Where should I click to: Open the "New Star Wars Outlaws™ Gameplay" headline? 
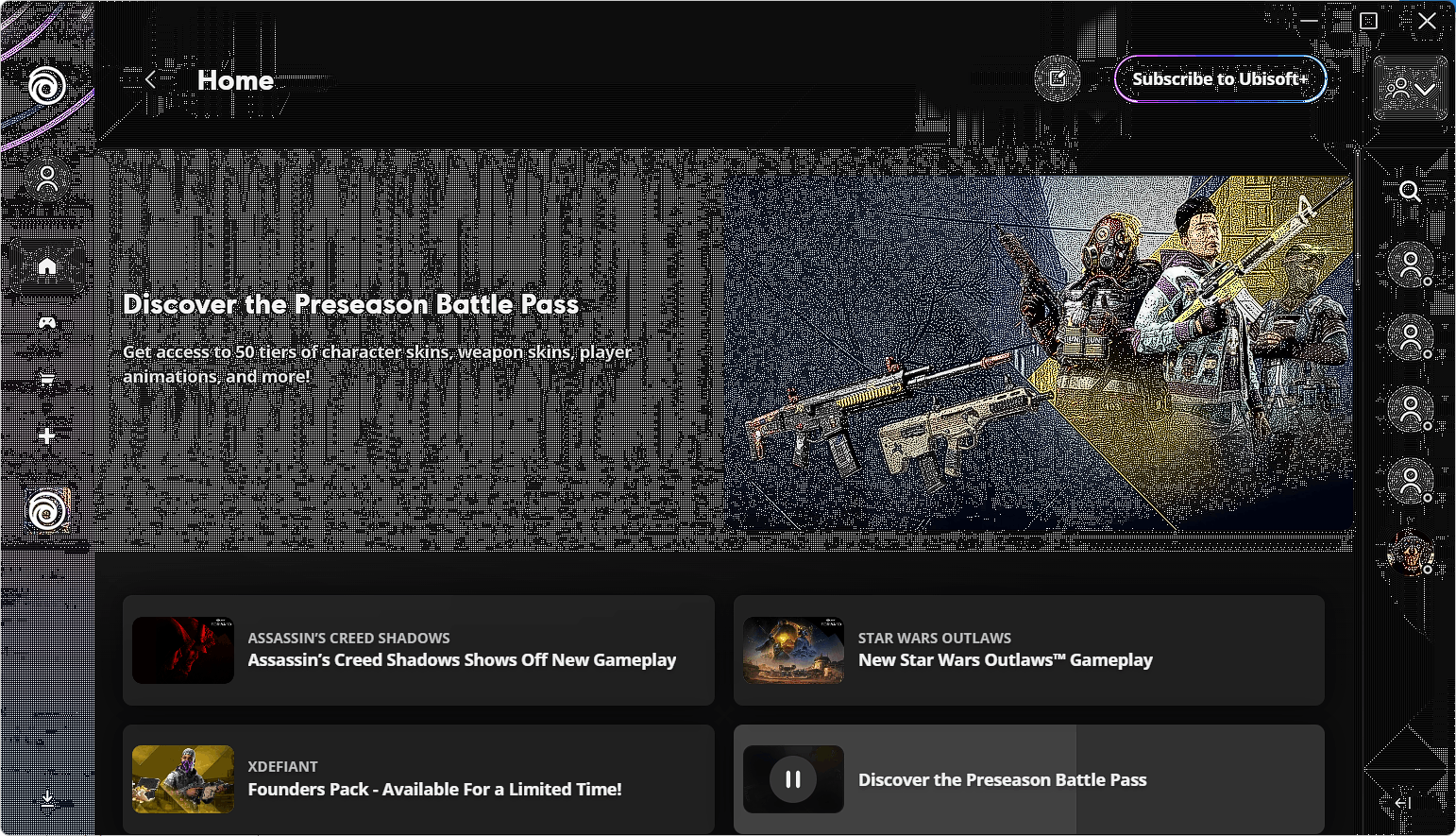(1006, 660)
